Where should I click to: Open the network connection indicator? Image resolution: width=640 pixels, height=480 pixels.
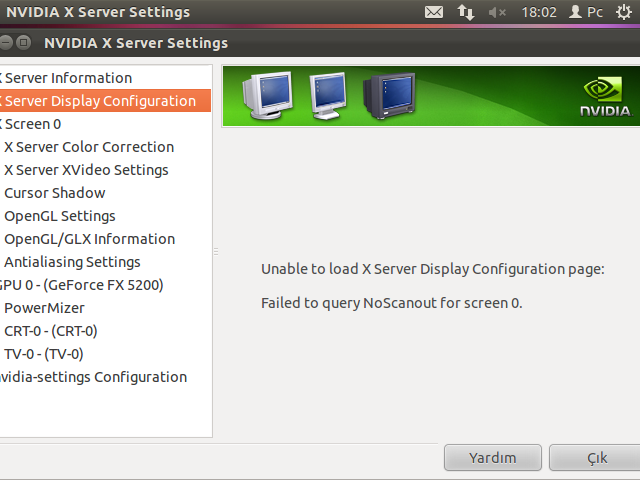tap(465, 12)
